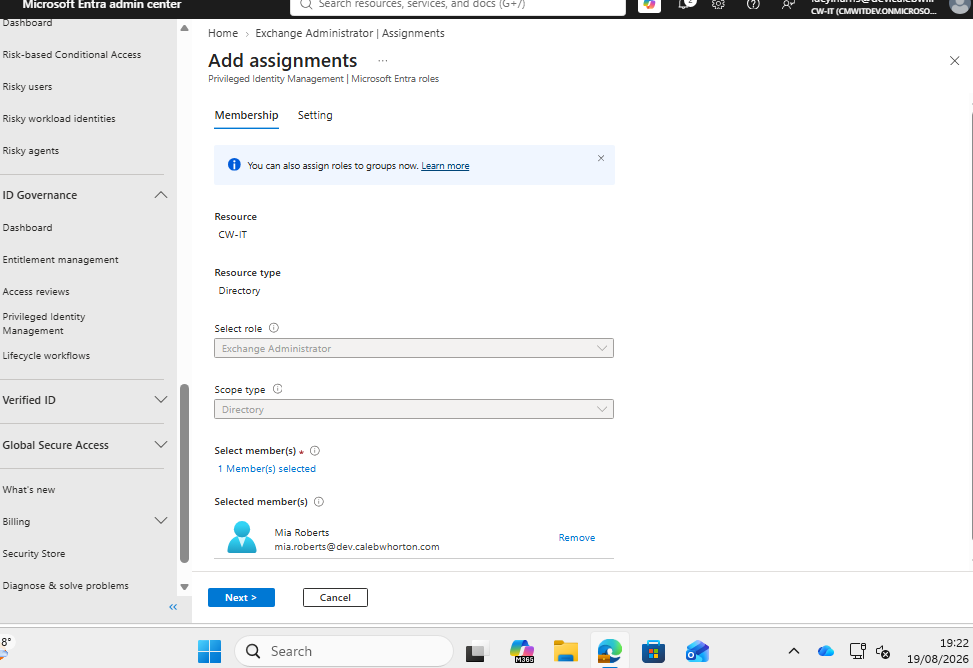Click the weather widget showing 8°
973x668 pixels.
click(6, 648)
